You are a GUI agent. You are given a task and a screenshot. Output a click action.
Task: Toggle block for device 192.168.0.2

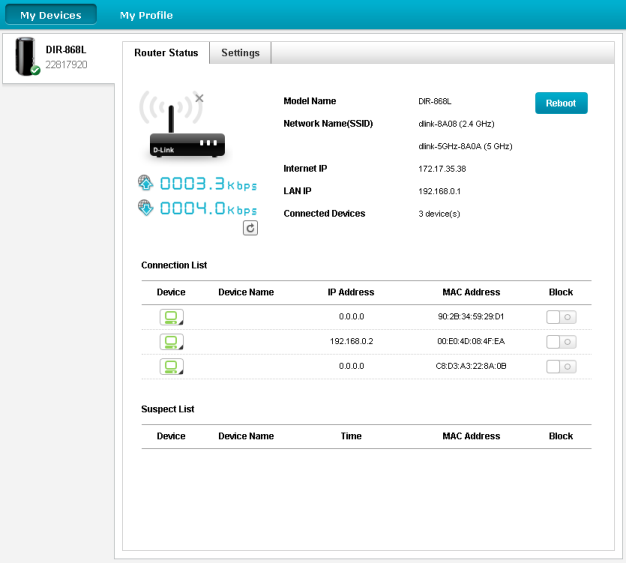point(561,342)
